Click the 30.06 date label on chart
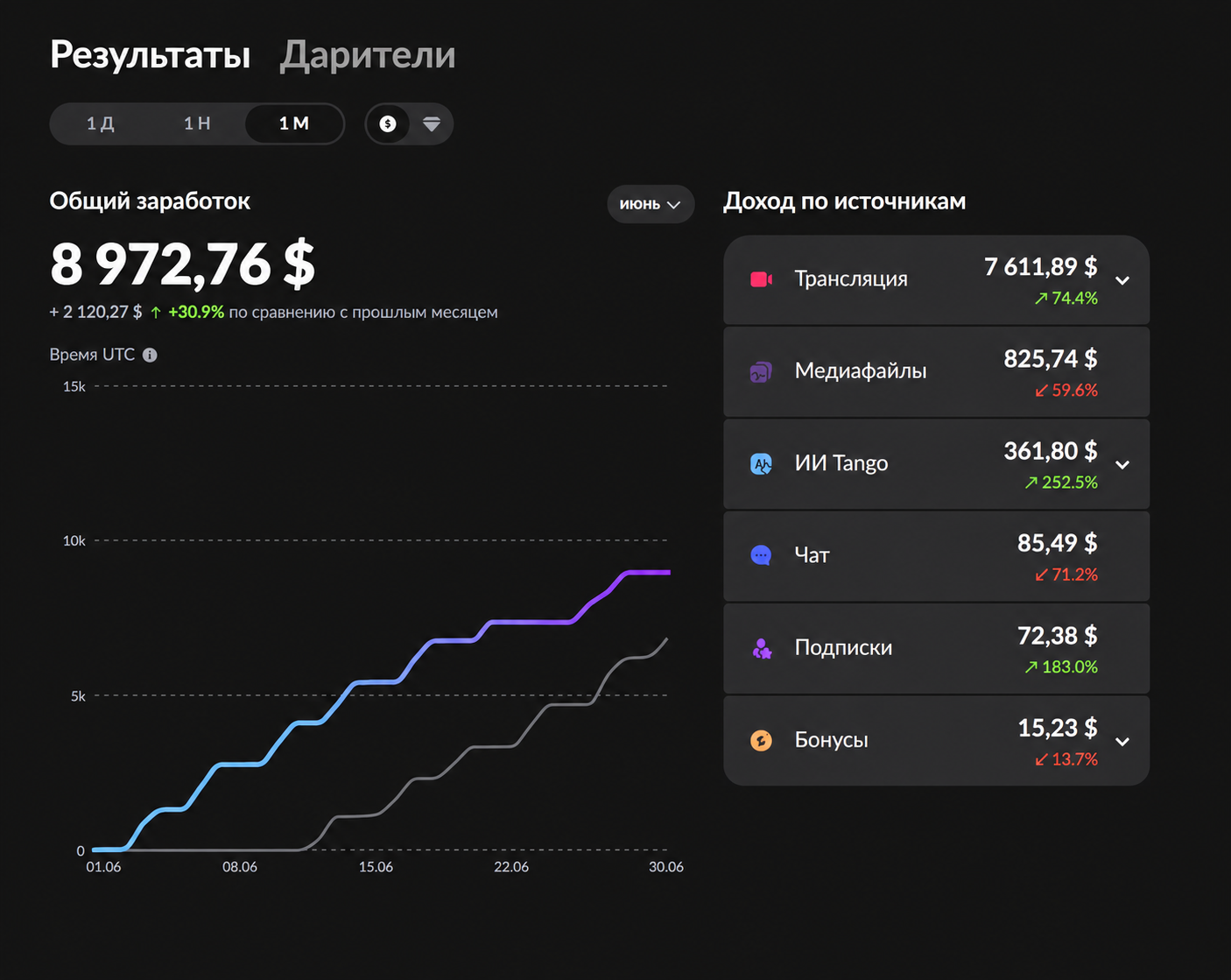The height and width of the screenshot is (980, 1231). click(666, 867)
